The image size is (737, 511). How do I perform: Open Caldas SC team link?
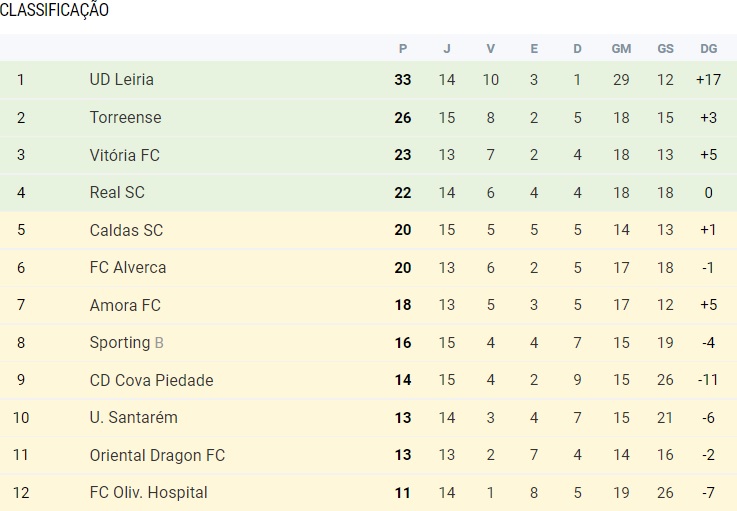coord(126,230)
